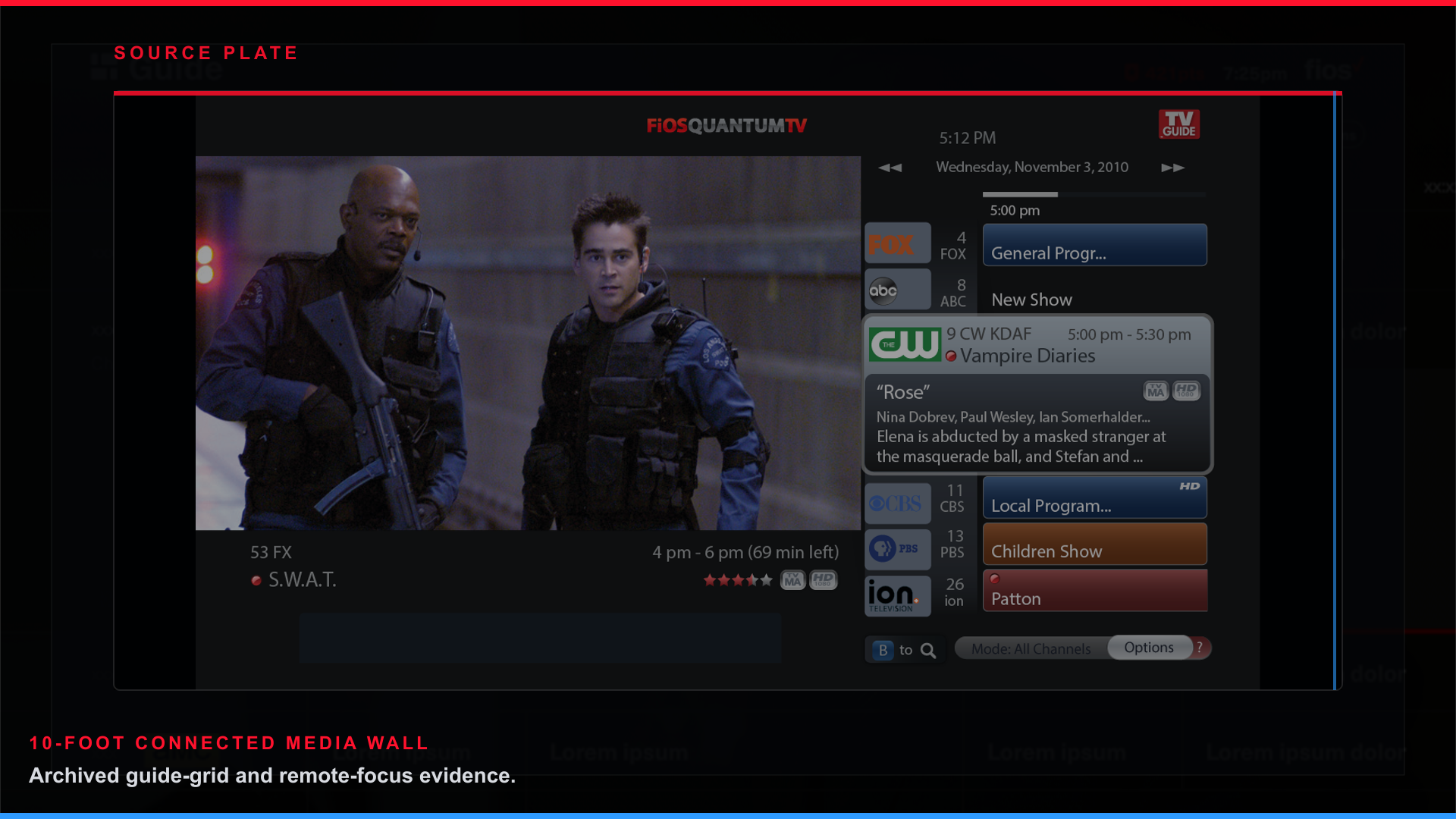Click the question mark help icon
The width and height of the screenshot is (1456, 819).
[x=1200, y=648]
